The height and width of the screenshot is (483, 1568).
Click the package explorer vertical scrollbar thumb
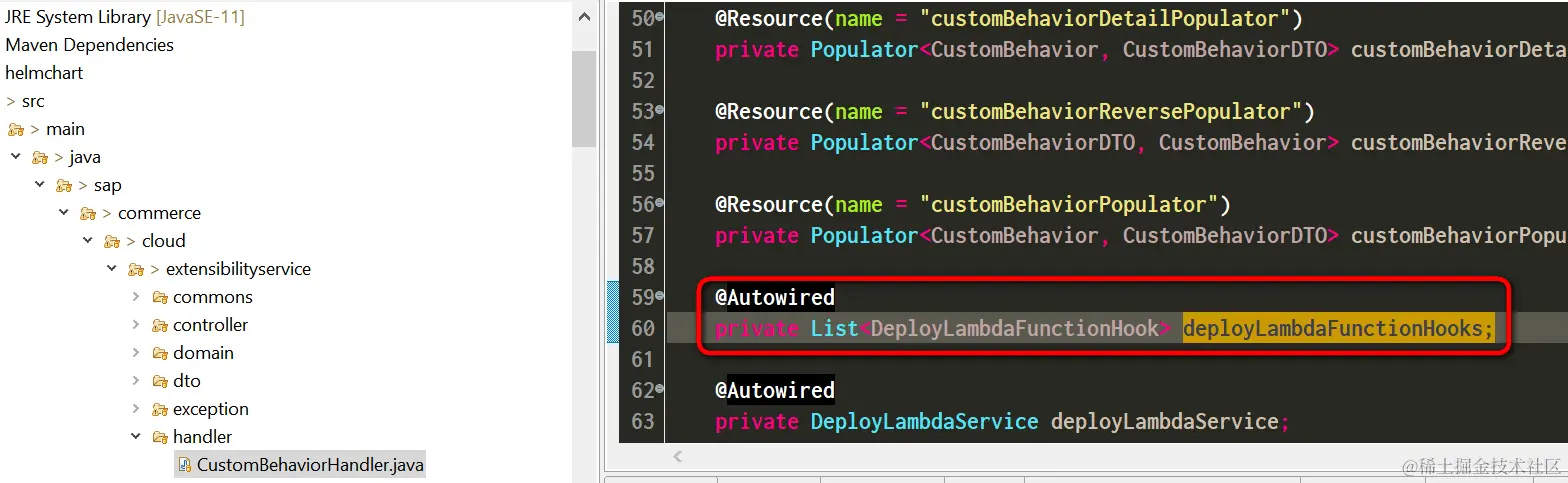(x=583, y=99)
